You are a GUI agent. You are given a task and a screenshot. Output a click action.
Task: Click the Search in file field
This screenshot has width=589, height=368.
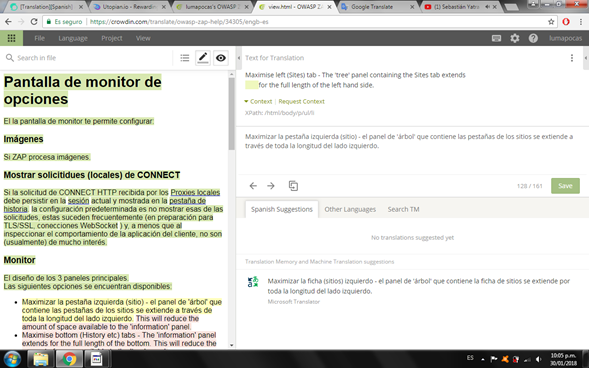coord(90,58)
